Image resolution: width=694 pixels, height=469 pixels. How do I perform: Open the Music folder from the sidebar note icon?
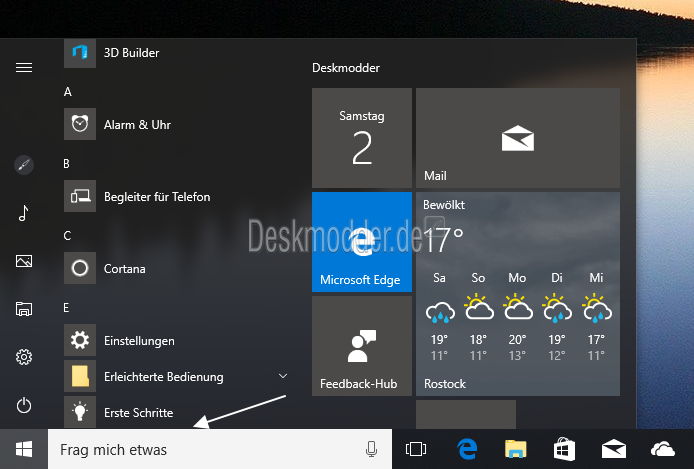[x=24, y=213]
